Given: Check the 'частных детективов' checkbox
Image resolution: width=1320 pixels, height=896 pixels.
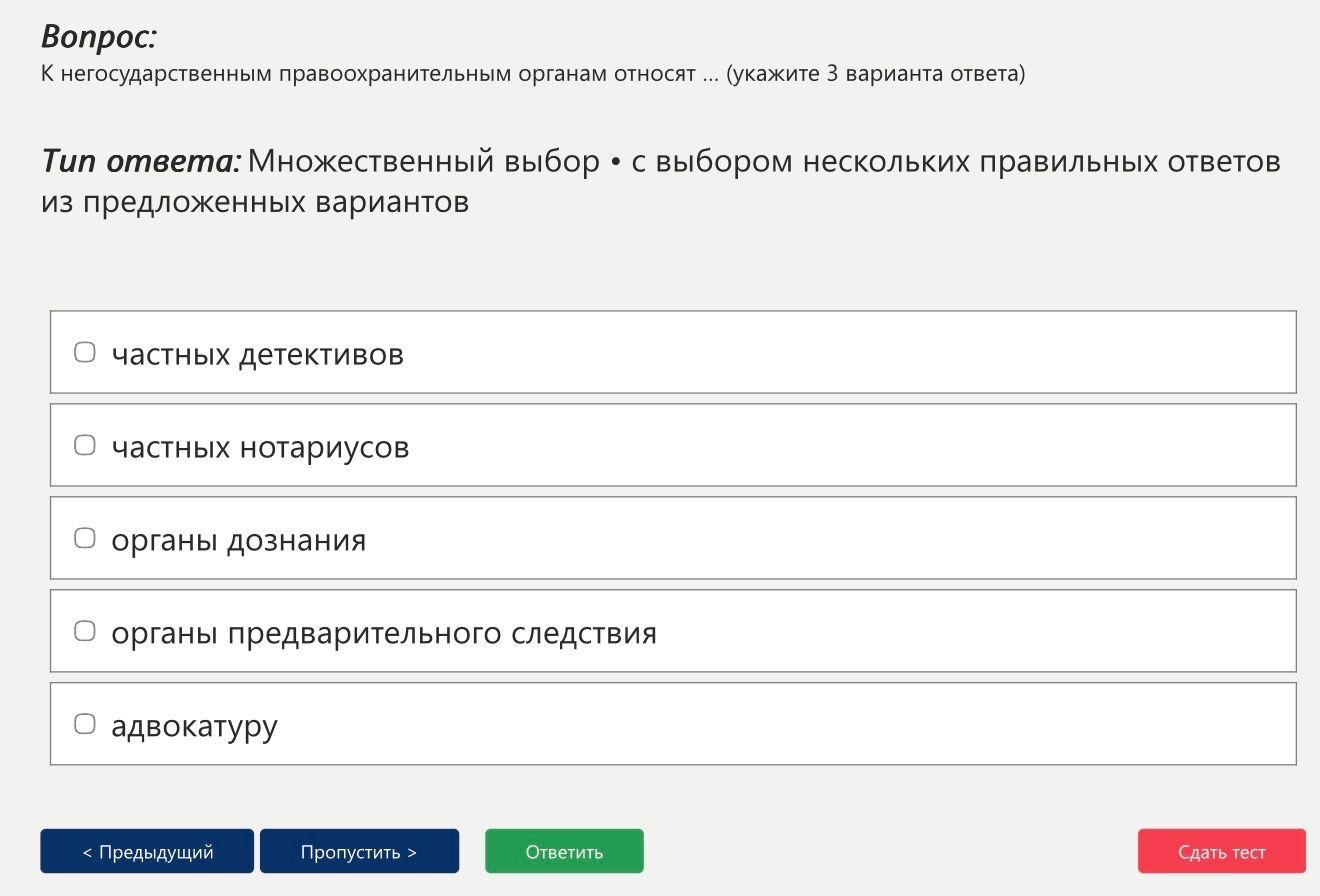Looking at the screenshot, I should pyautogui.click(x=85, y=352).
